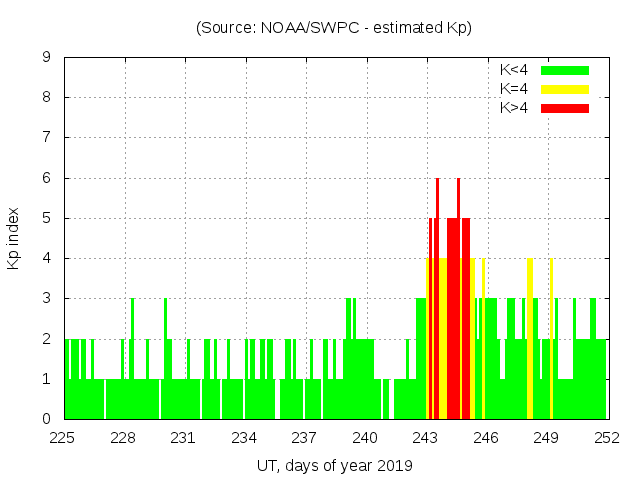Select the 'K>4' legend text label
Screen dimensions: 640x480
tap(513, 107)
